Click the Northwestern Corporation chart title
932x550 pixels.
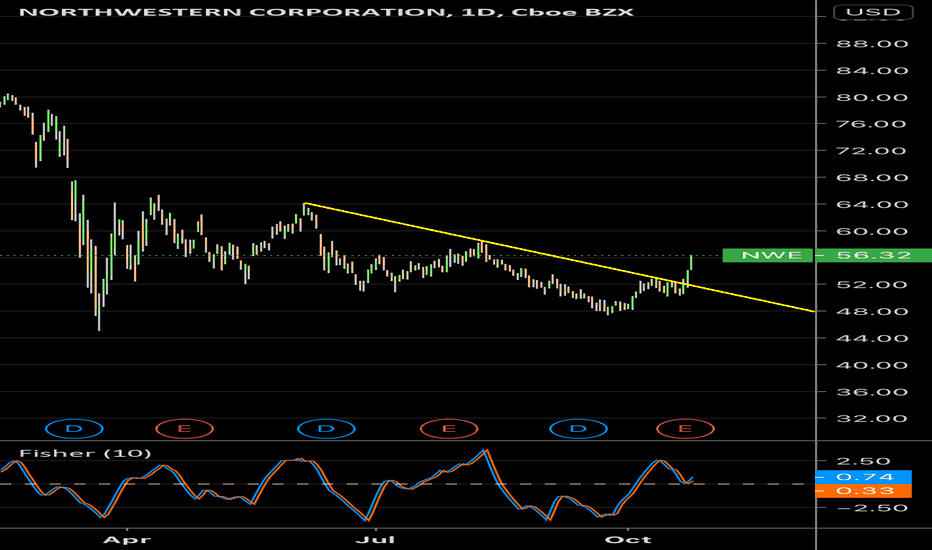(326, 12)
